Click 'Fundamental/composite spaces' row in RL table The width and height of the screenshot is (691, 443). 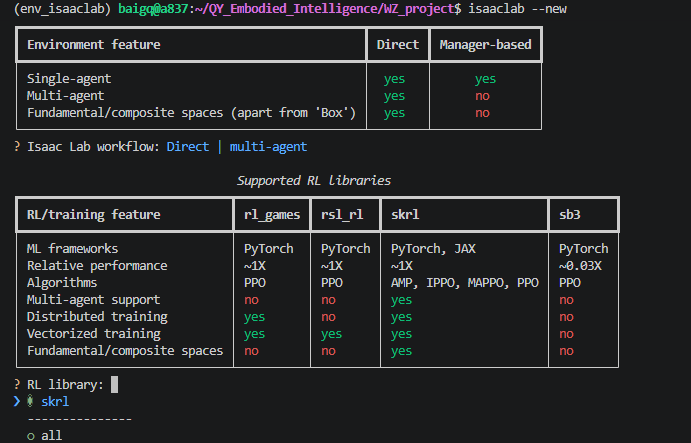click(x=125, y=351)
